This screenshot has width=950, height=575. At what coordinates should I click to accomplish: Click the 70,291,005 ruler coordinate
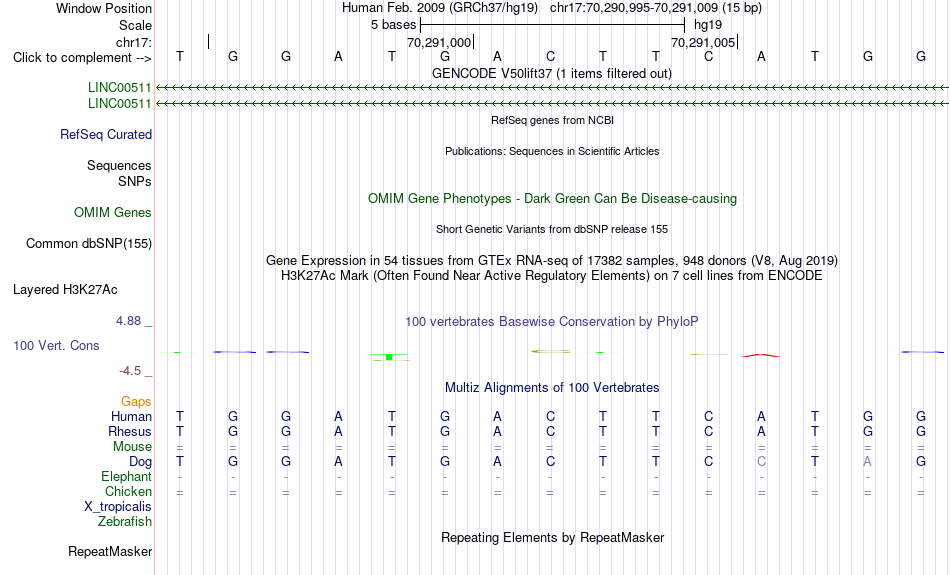click(703, 42)
